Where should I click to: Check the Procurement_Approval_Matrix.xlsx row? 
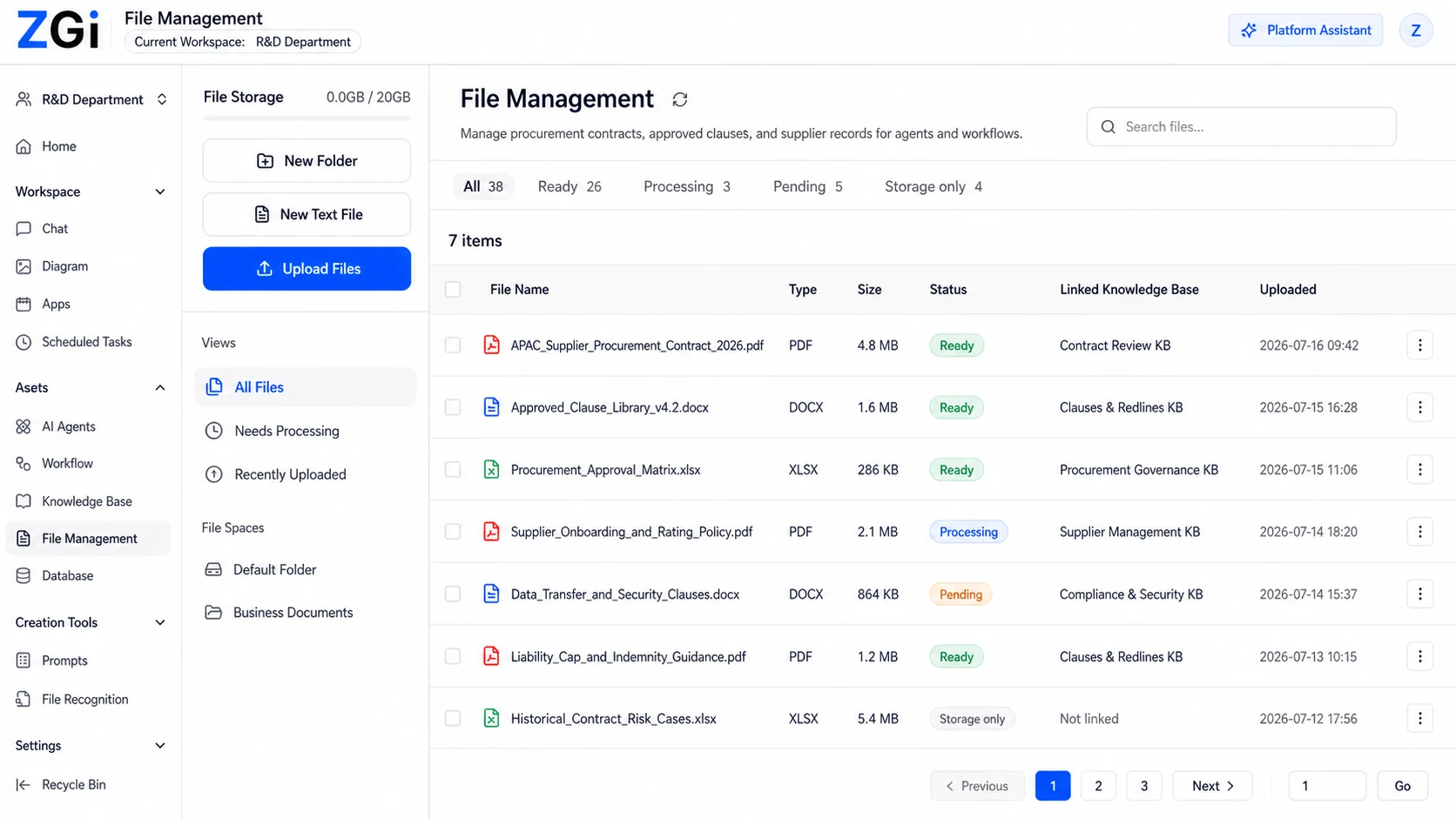tap(453, 470)
